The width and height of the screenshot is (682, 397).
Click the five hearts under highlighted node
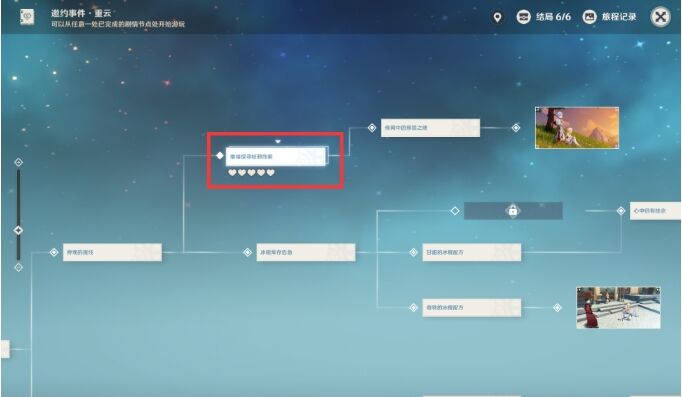pos(251,173)
